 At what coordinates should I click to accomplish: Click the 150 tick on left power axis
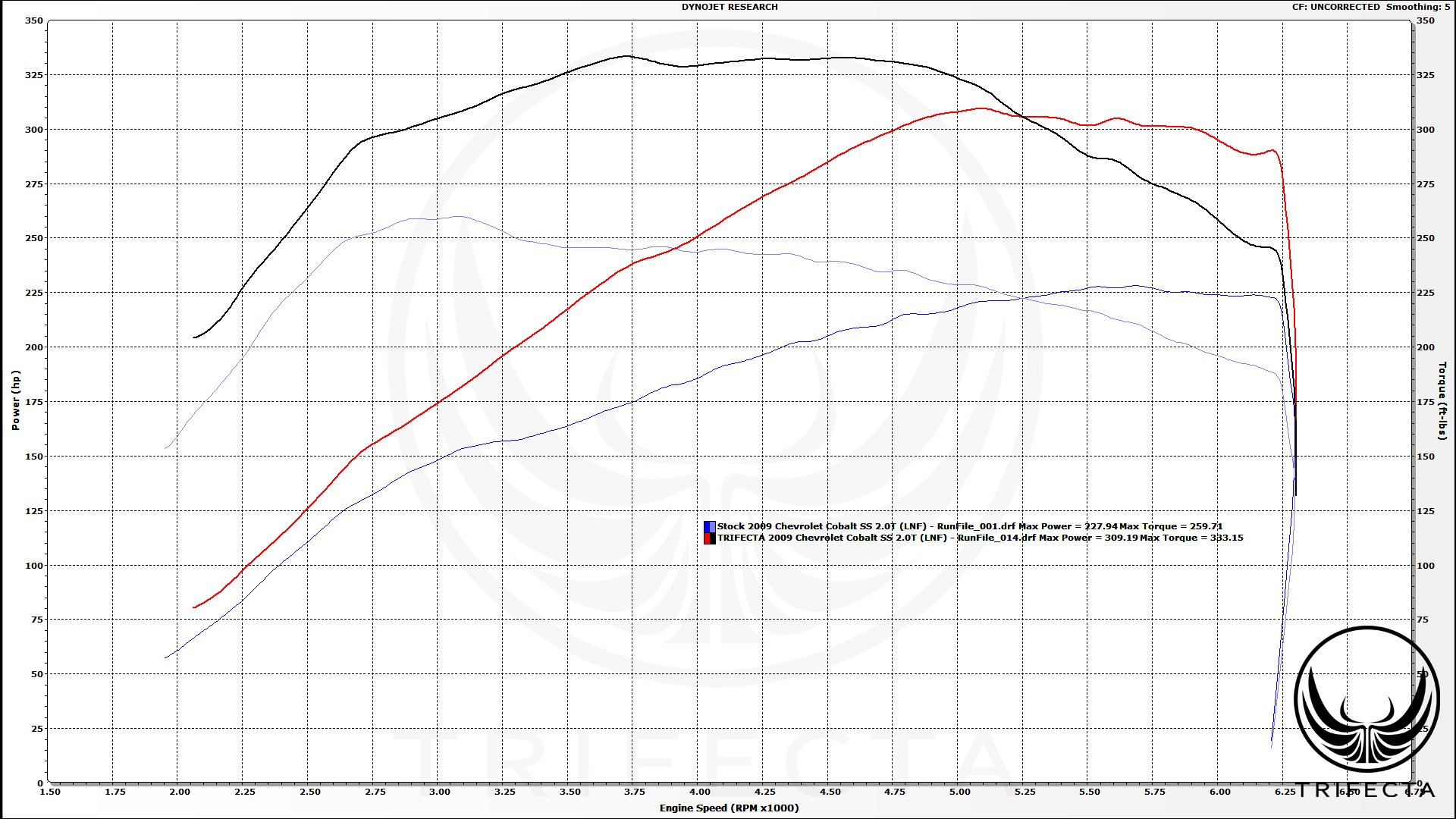34,457
